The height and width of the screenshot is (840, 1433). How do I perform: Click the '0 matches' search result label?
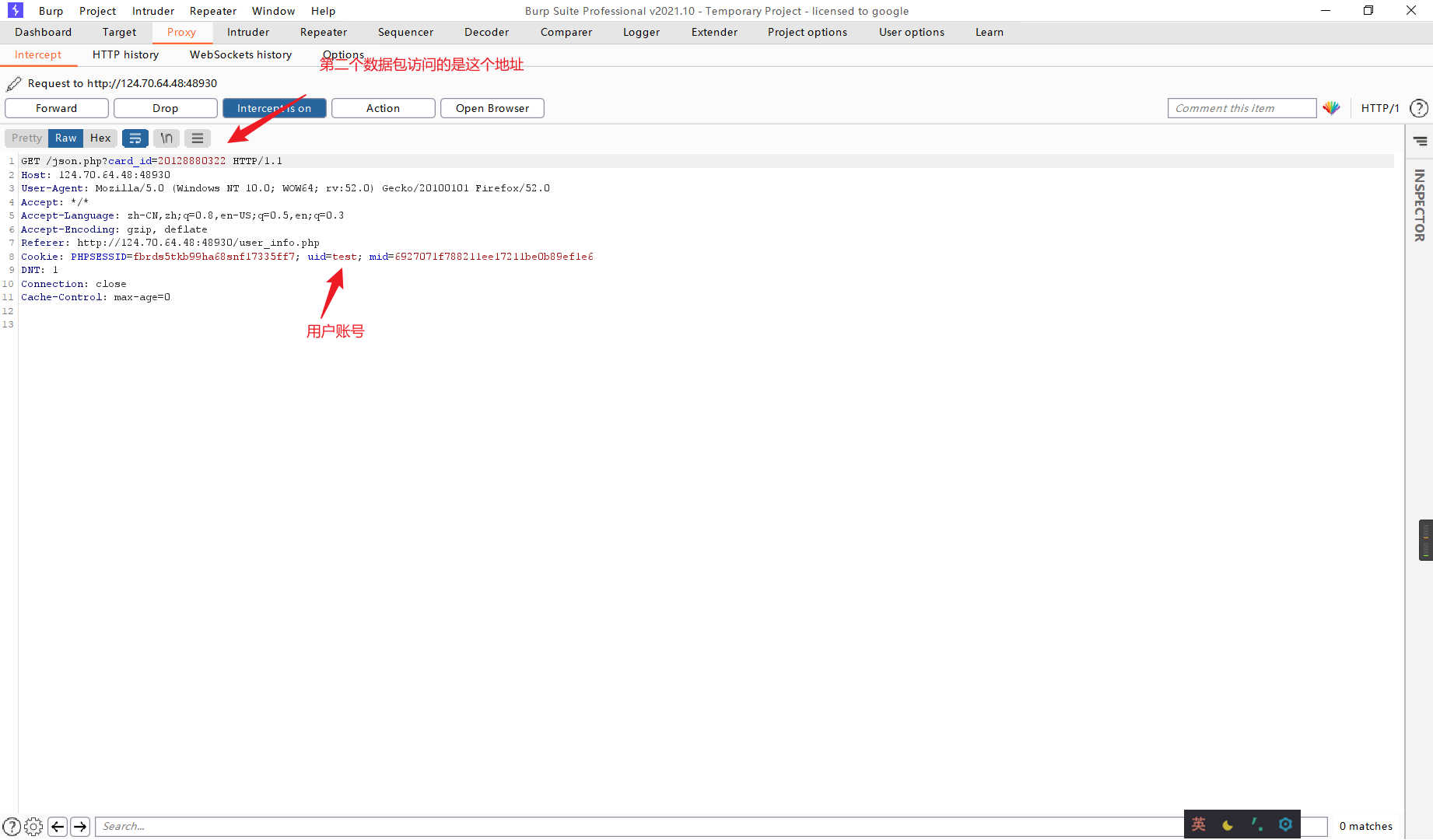(1366, 826)
